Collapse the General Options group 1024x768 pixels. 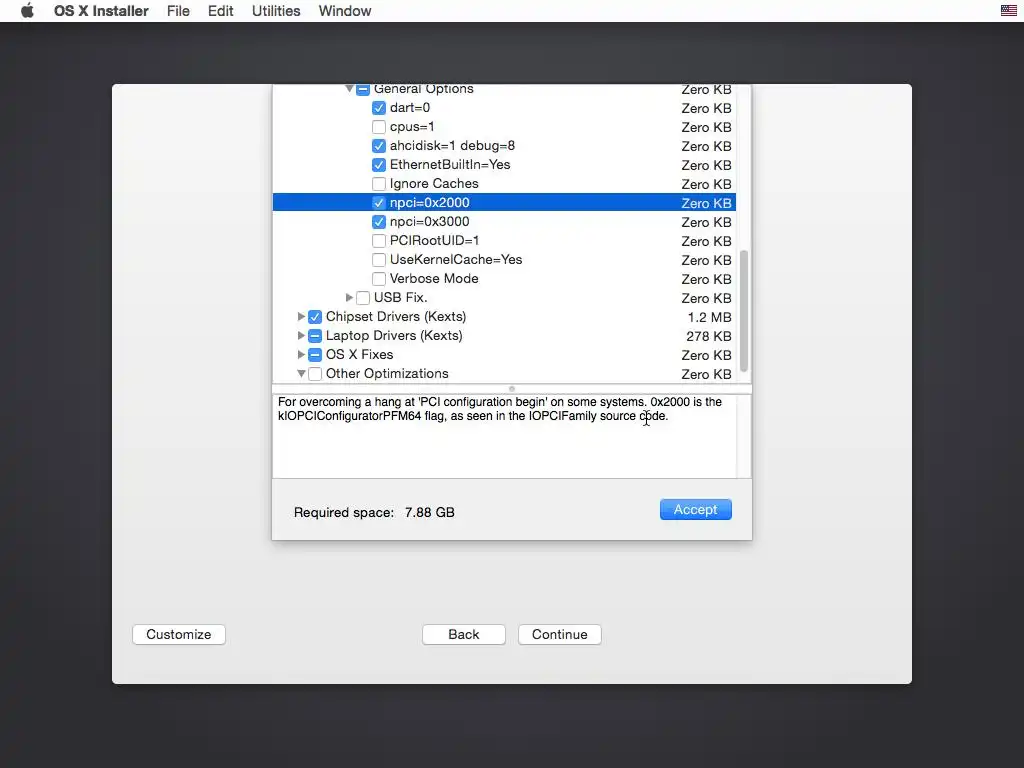click(x=349, y=88)
